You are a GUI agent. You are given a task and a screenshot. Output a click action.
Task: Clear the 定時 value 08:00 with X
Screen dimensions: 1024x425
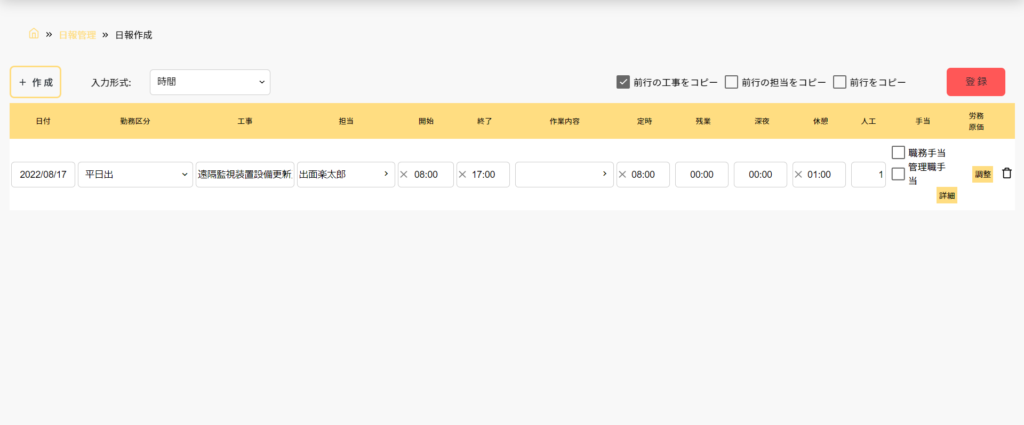[x=622, y=174]
